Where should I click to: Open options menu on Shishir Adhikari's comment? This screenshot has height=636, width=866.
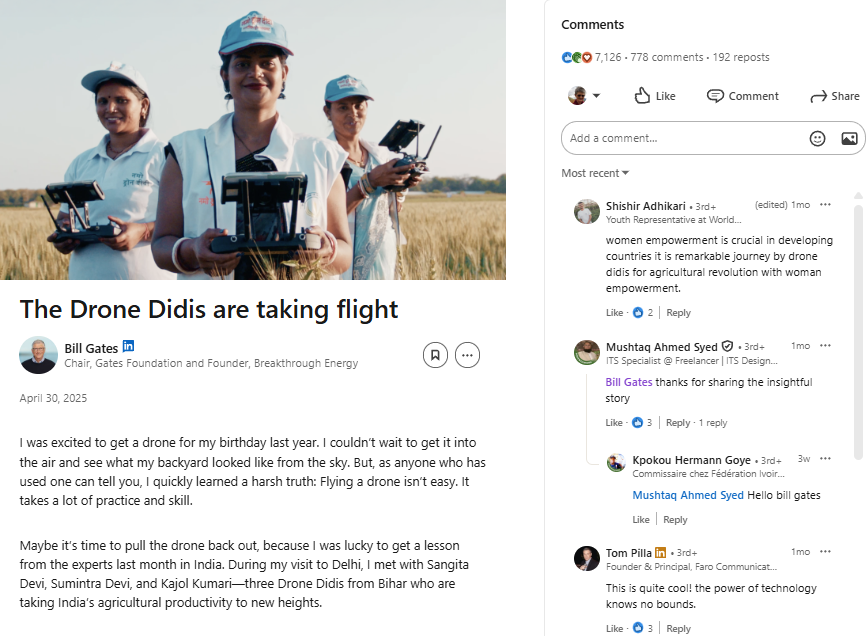[825, 205]
